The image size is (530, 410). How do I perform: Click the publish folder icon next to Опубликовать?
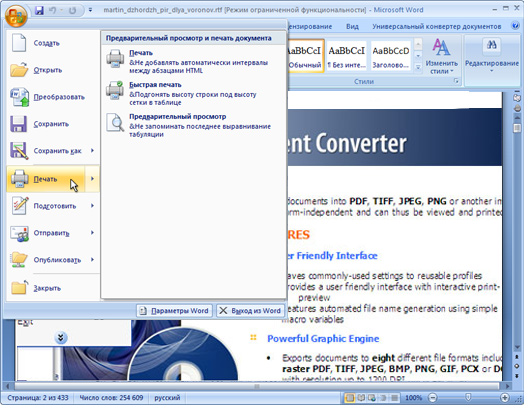(19, 260)
